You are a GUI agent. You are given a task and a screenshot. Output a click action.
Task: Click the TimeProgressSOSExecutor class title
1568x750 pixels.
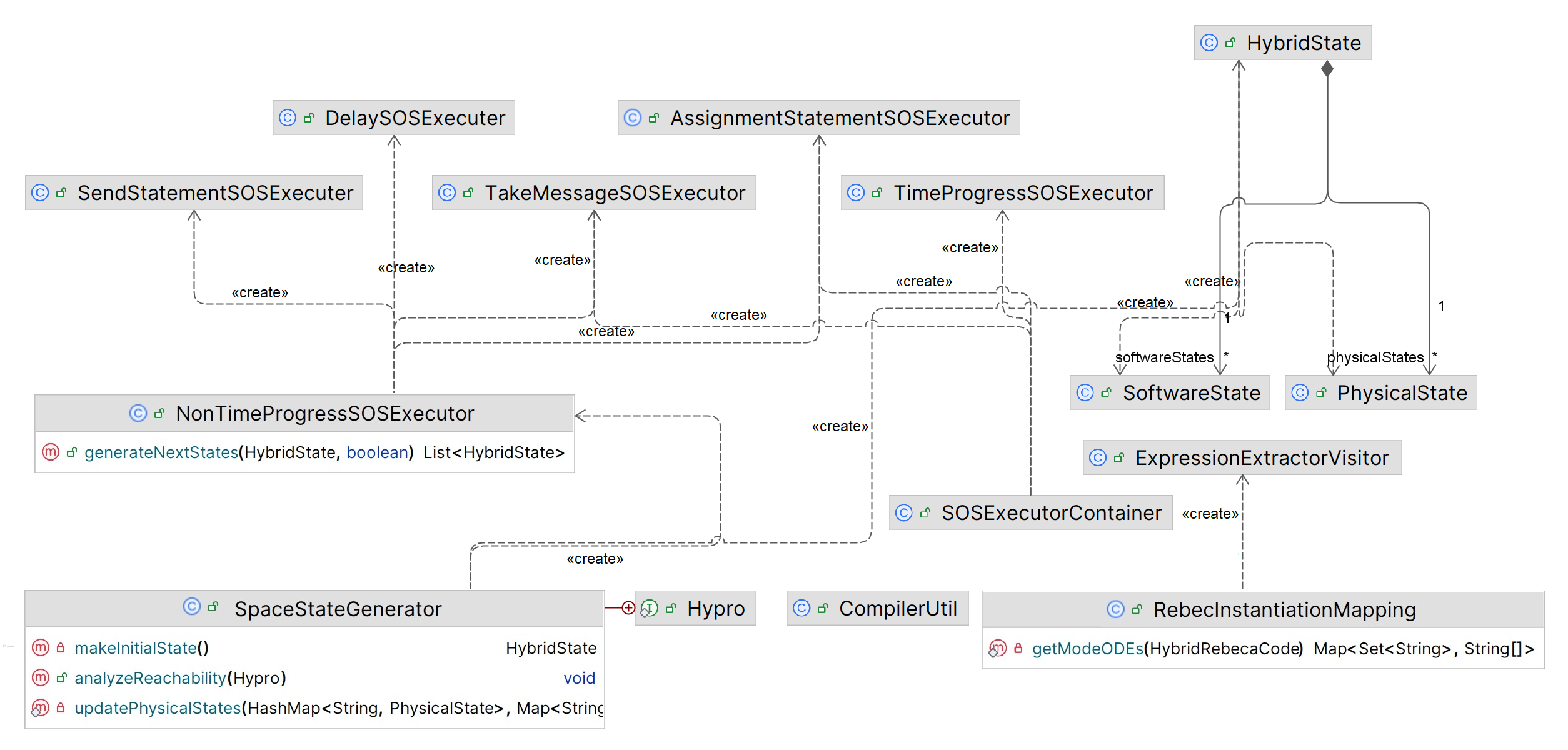pyautogui.click(x=1023, y=192)
